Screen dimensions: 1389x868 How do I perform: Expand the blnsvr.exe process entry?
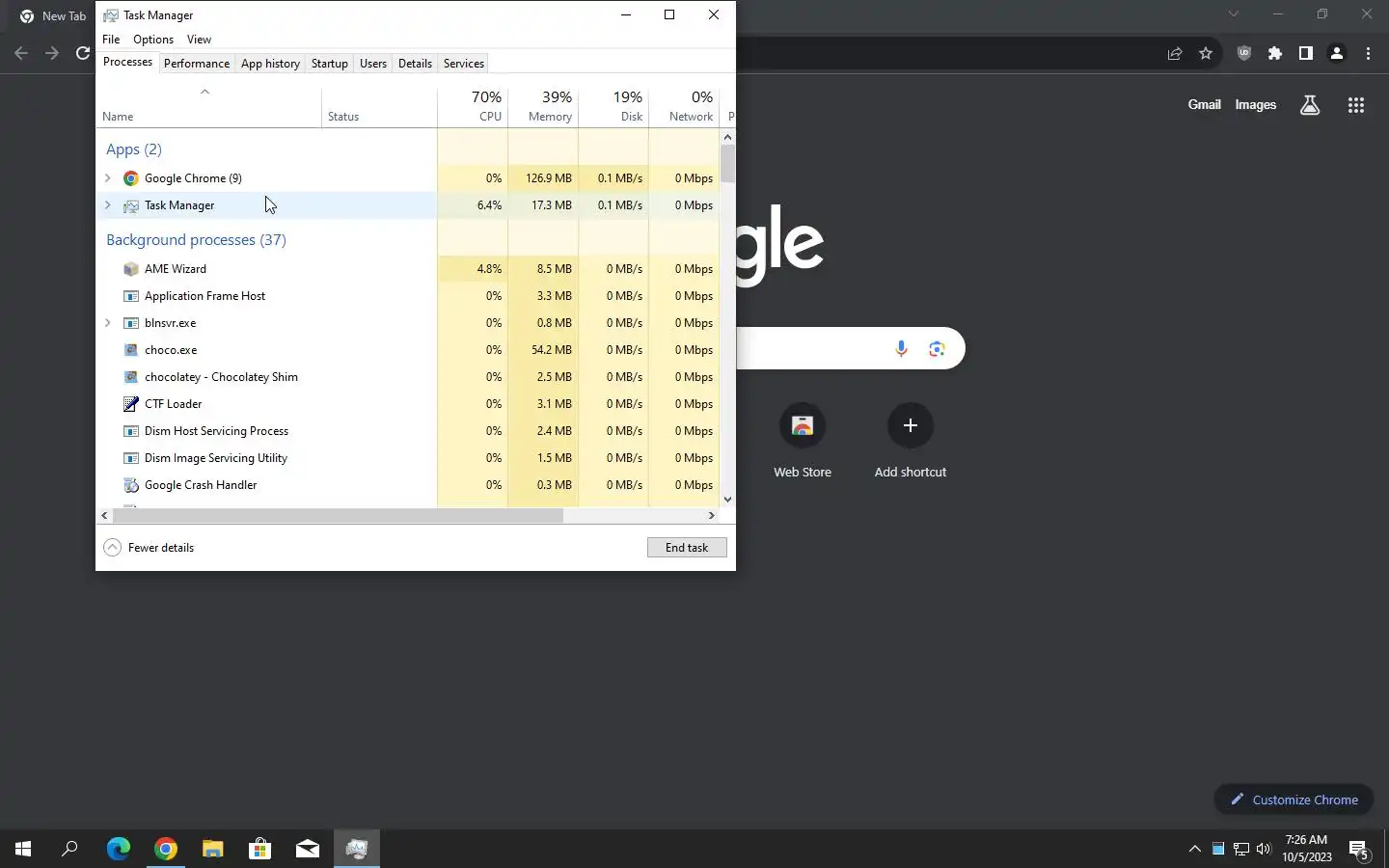(x=107, y=323)
